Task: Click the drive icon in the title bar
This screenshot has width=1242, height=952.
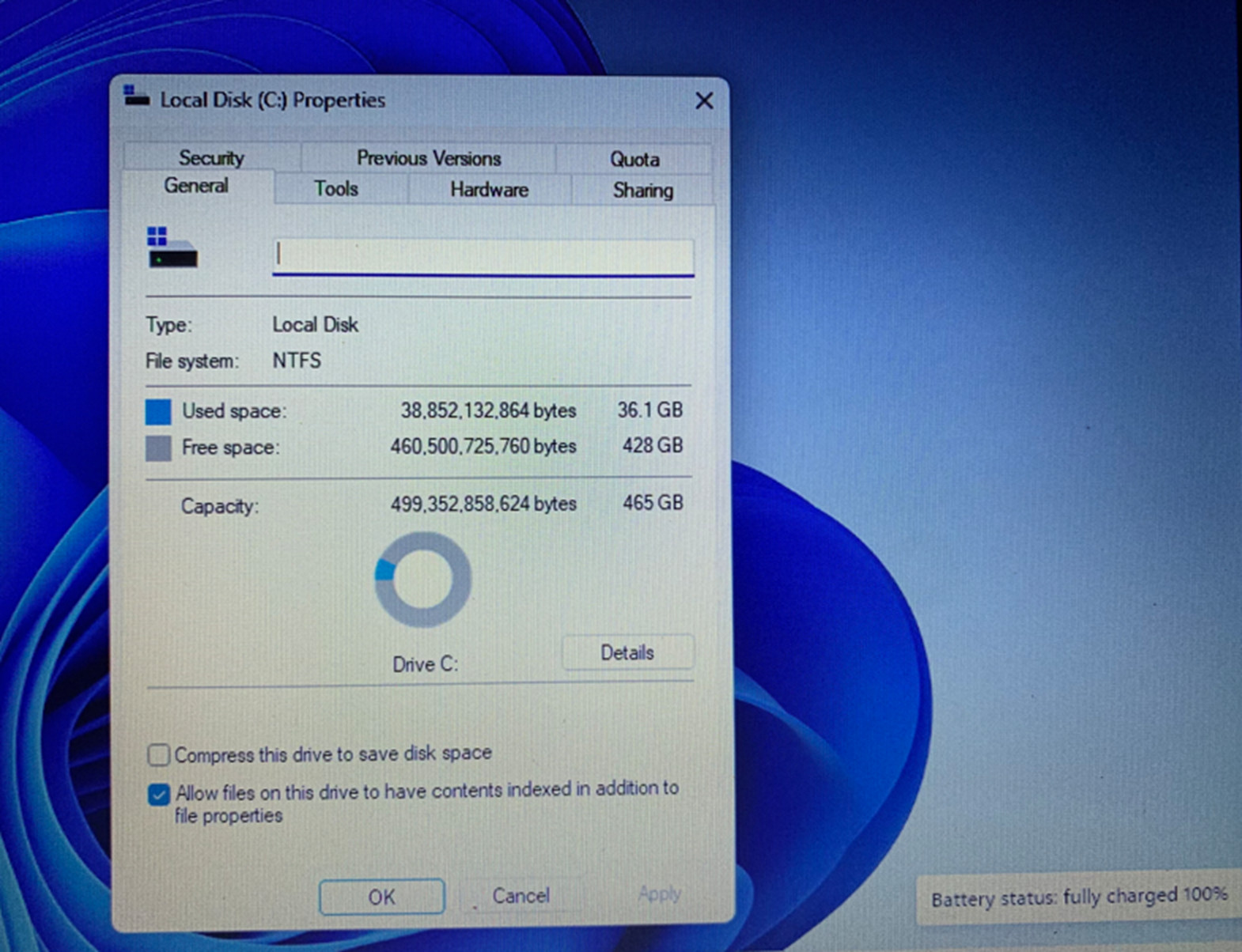Action: coord(137,96)
